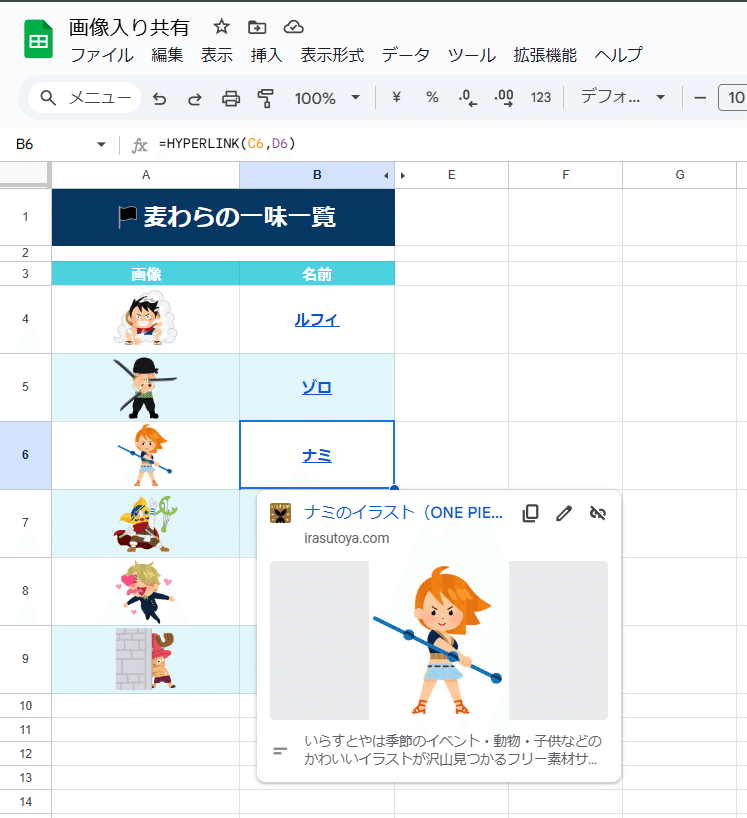
Task: Click the 名前 header cell
Action: [317, 273]
